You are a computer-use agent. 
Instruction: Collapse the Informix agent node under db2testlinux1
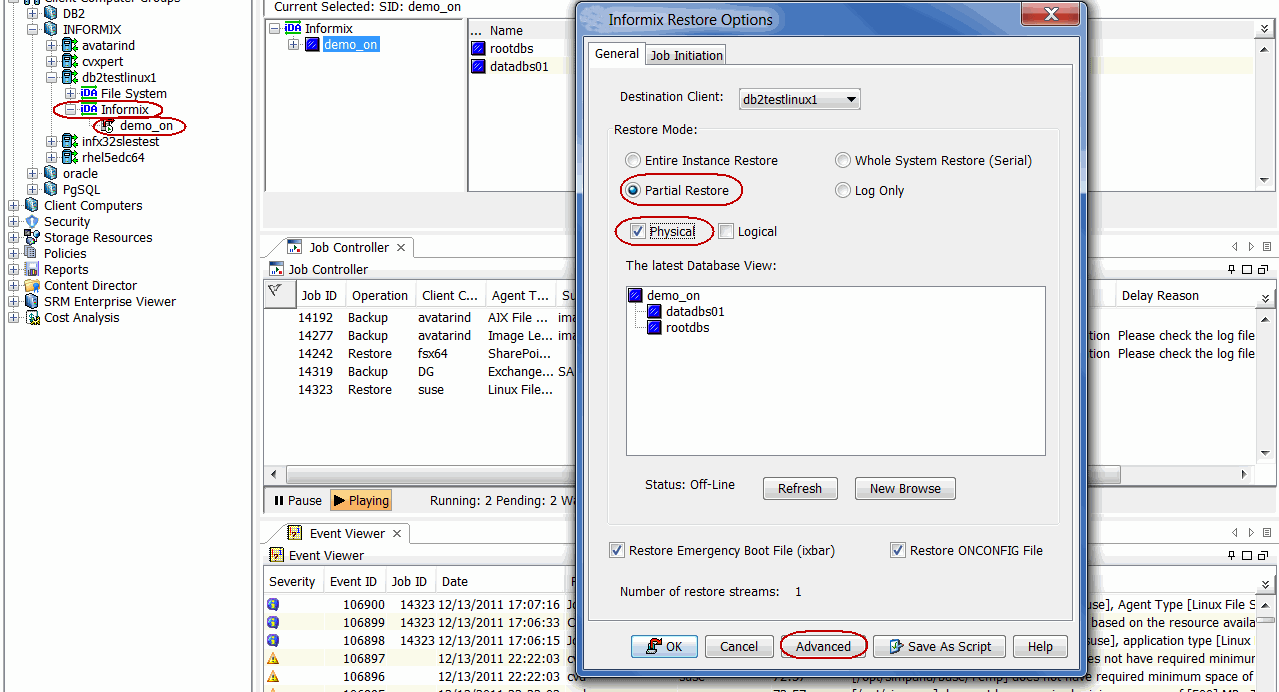tap(71, 110)
